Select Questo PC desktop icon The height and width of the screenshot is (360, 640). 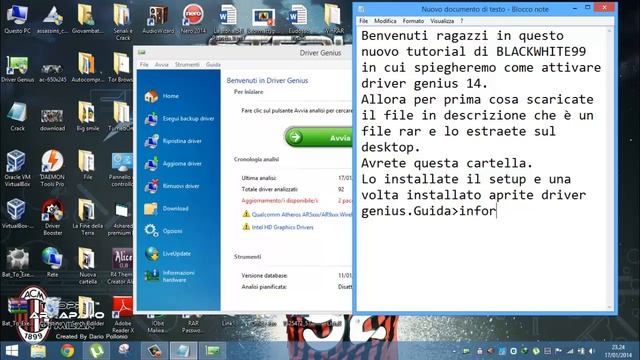17,19
